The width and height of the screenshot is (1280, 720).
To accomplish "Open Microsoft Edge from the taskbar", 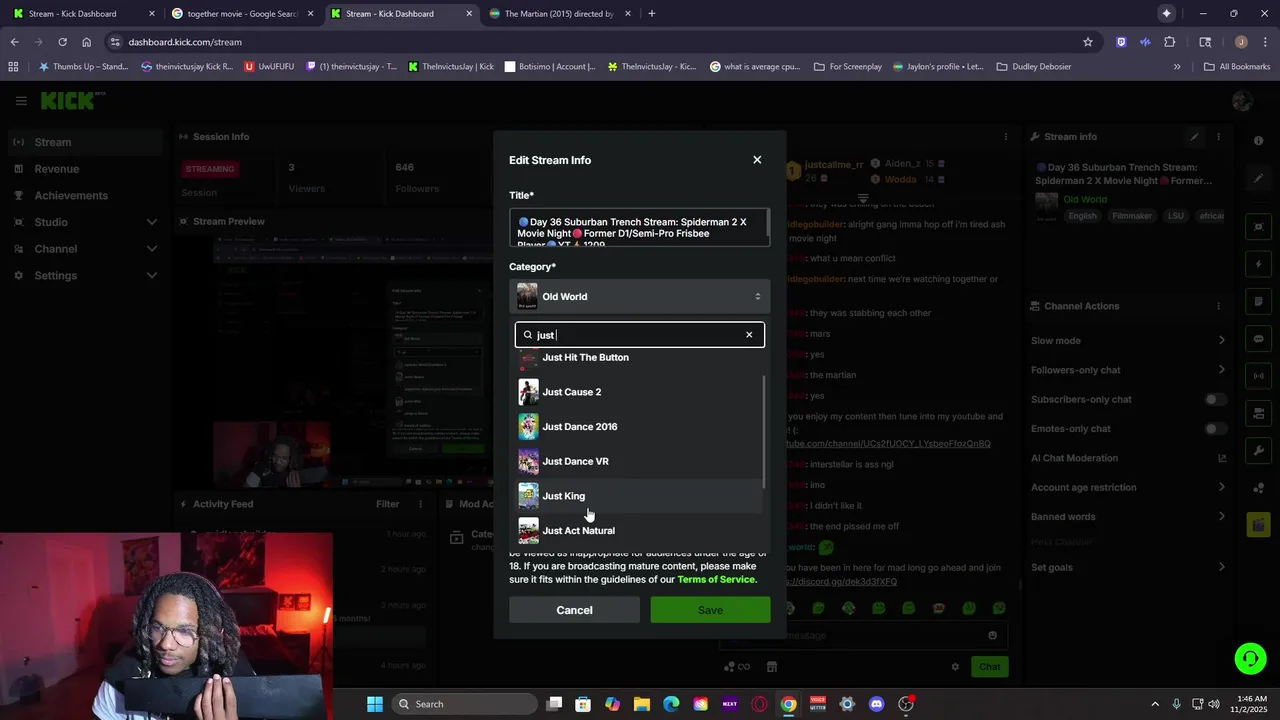I will 671,704.
